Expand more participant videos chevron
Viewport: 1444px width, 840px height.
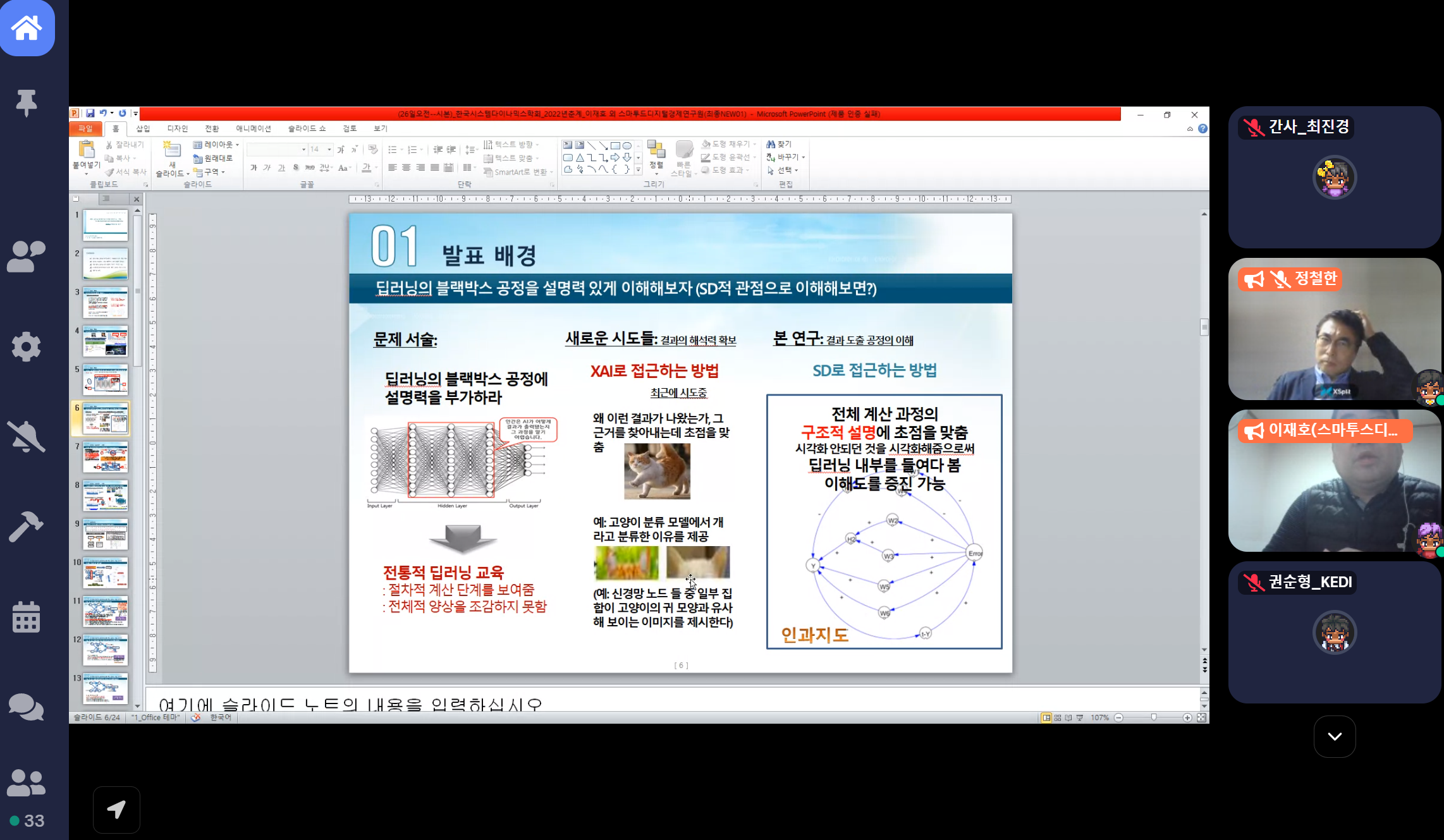(1335, 736)
